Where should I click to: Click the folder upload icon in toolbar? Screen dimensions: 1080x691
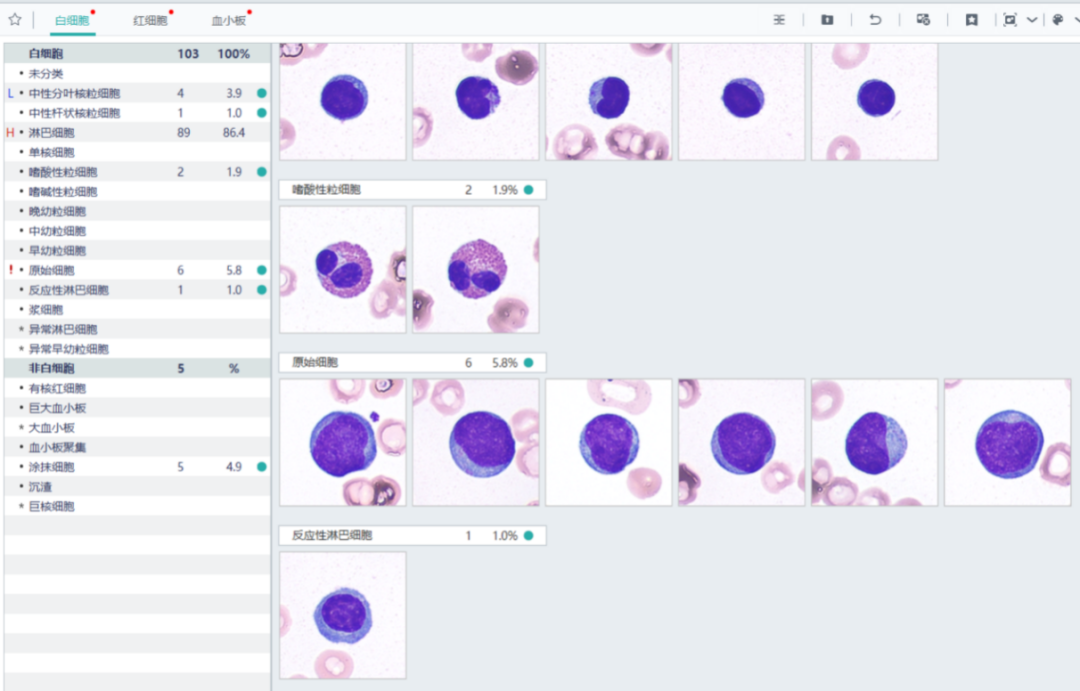coord(827,19)
